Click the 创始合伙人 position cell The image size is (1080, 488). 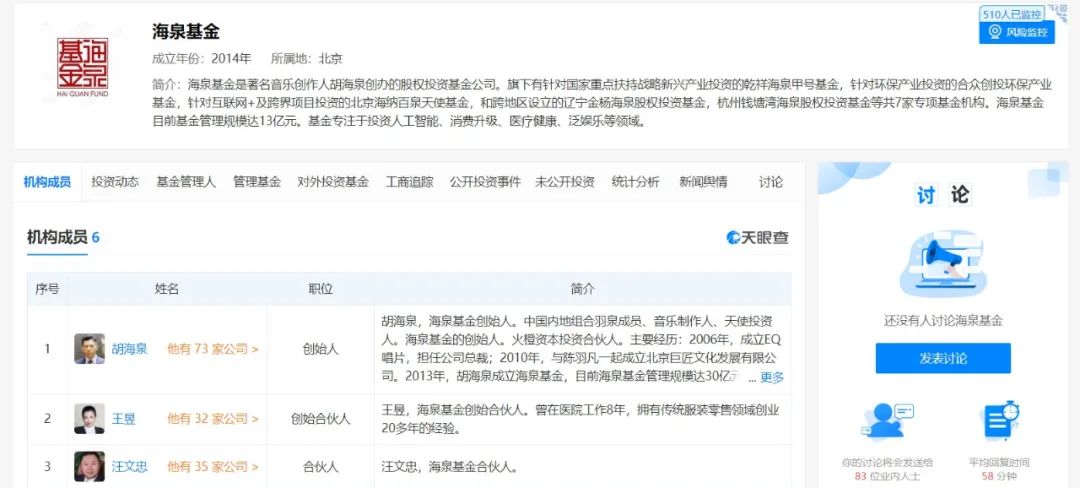coord(320,418)
